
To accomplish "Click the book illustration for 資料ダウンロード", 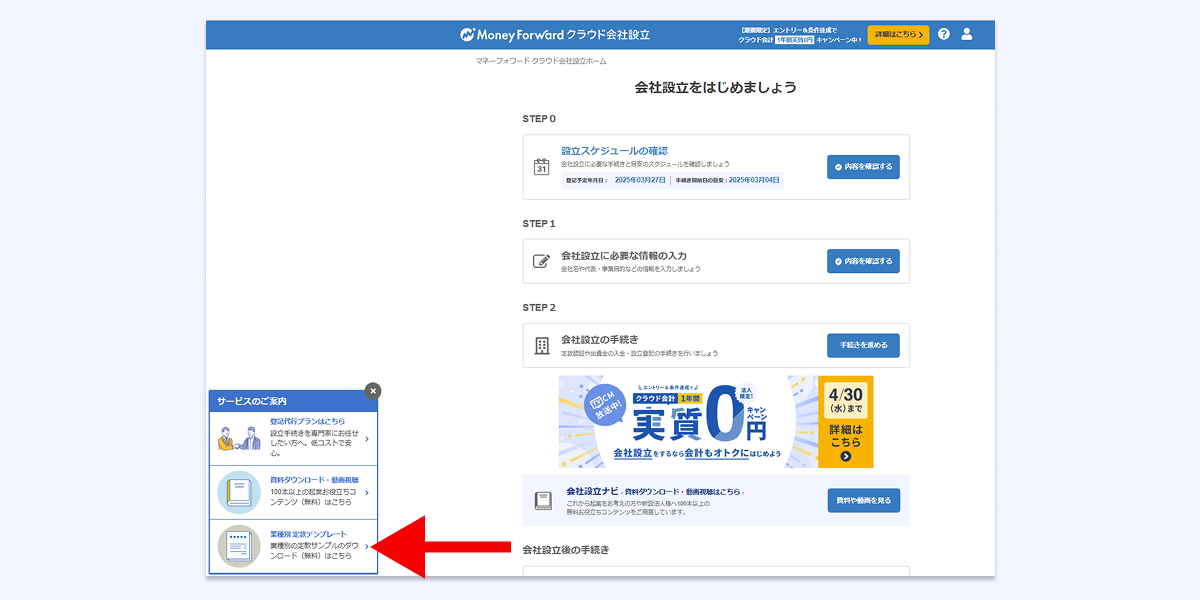I will coord(239,492).
